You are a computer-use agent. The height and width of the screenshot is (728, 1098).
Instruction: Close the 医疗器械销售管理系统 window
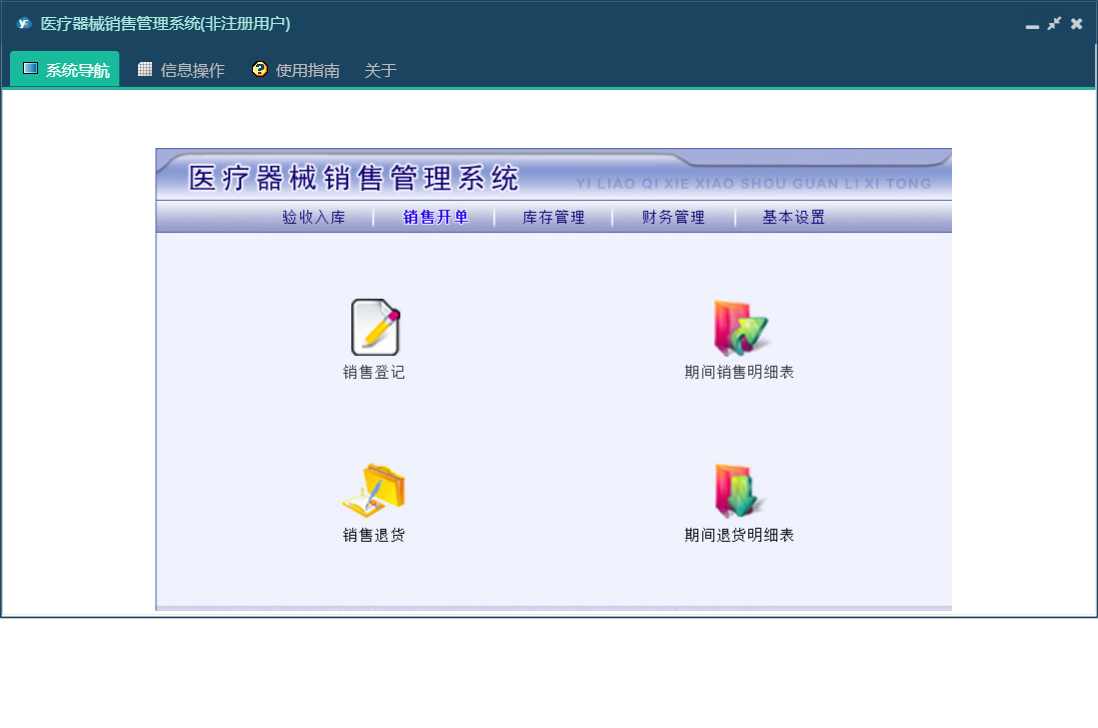coord(1077,24)
